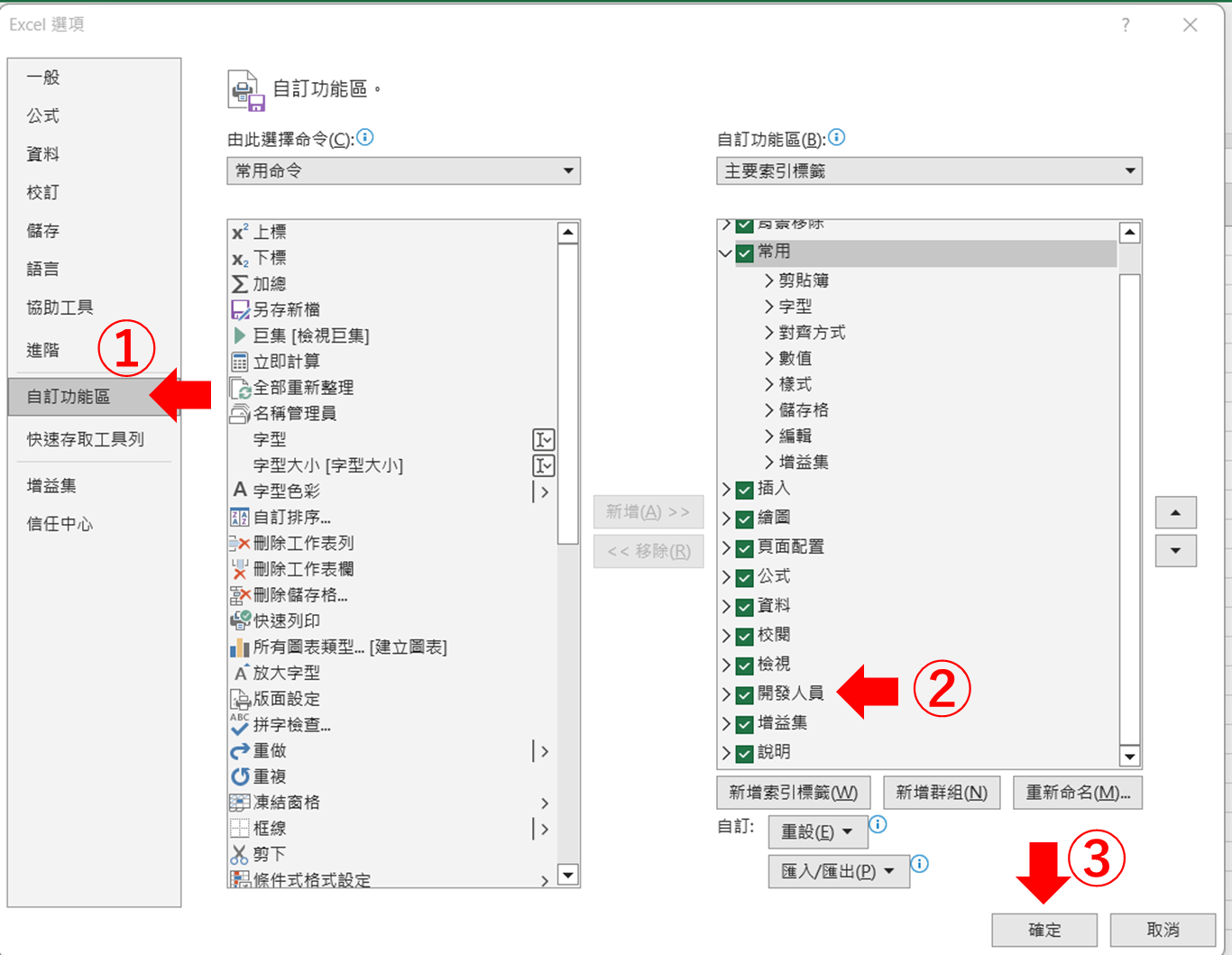Open the 匯入/匯出(P) dropdown button
The height and width of the screenshot is (955, 1232).
tap(839, 871)
